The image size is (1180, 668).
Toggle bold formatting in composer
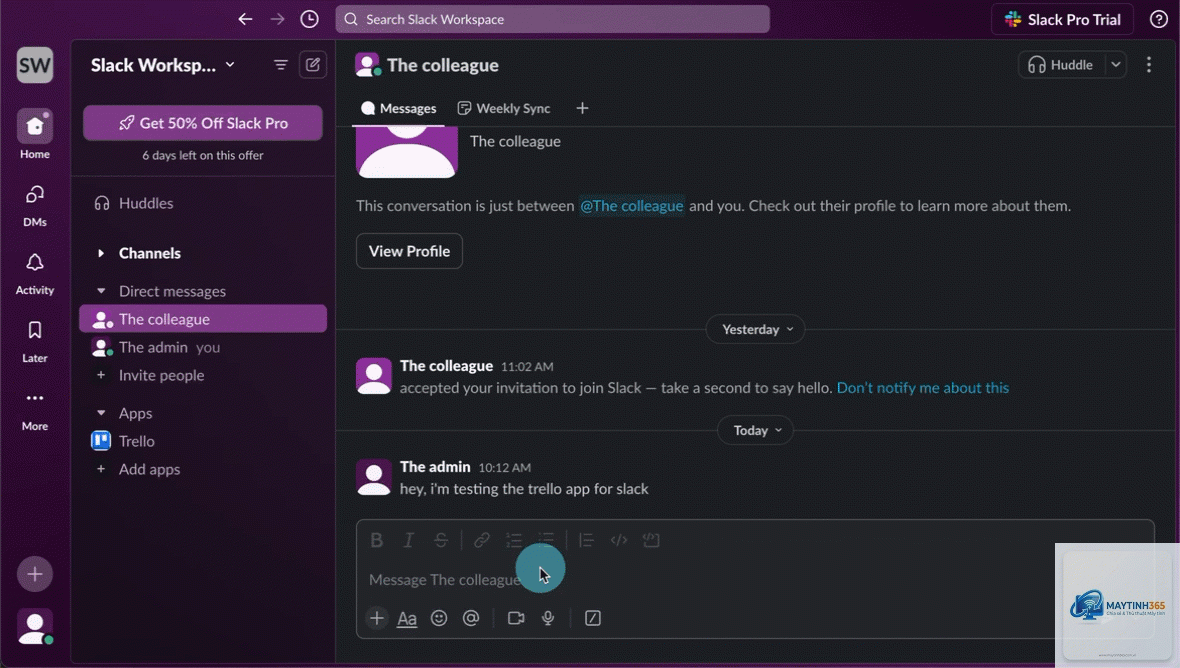point(377,540)
